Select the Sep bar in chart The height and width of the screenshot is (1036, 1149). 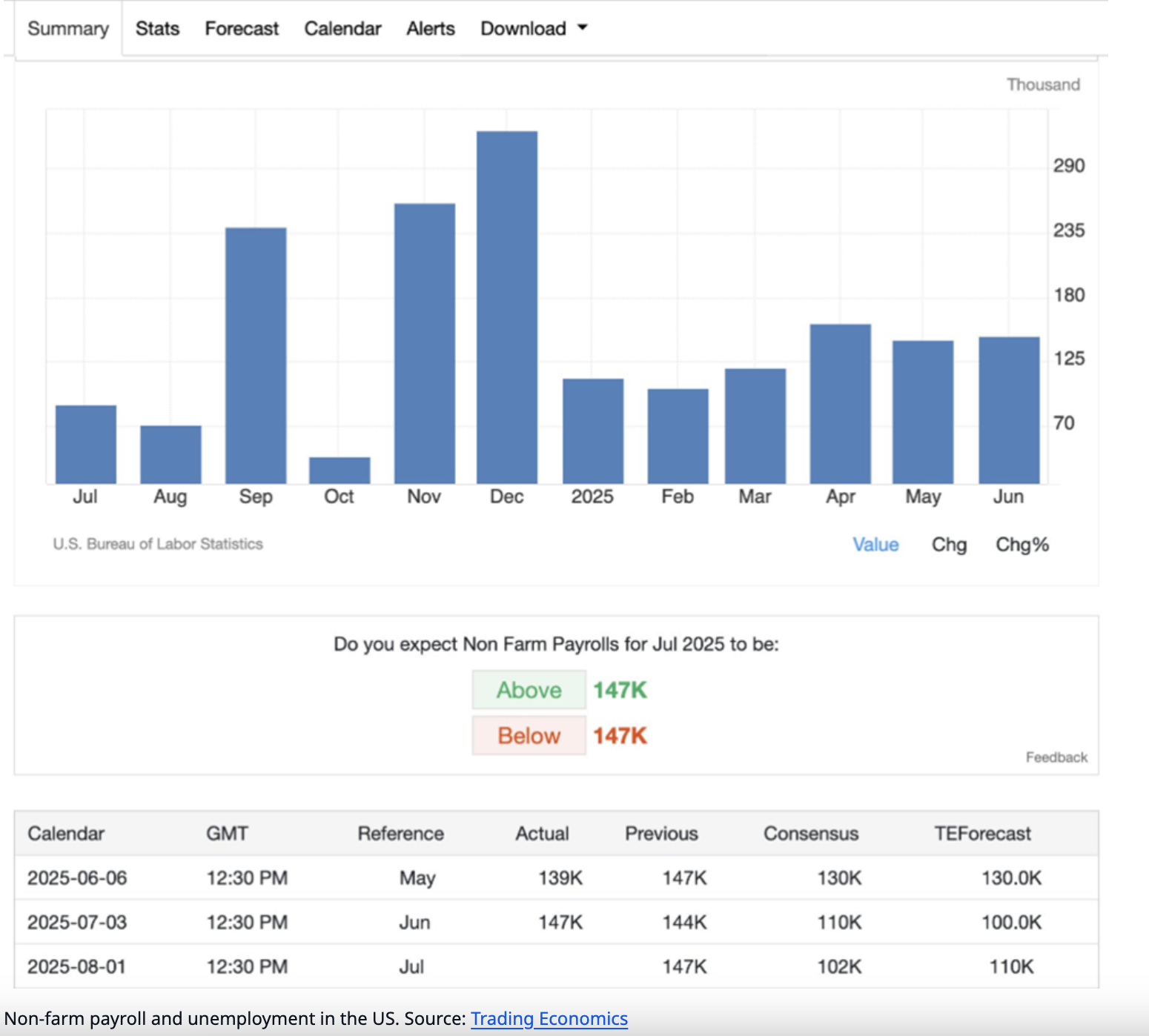[256, 356]
